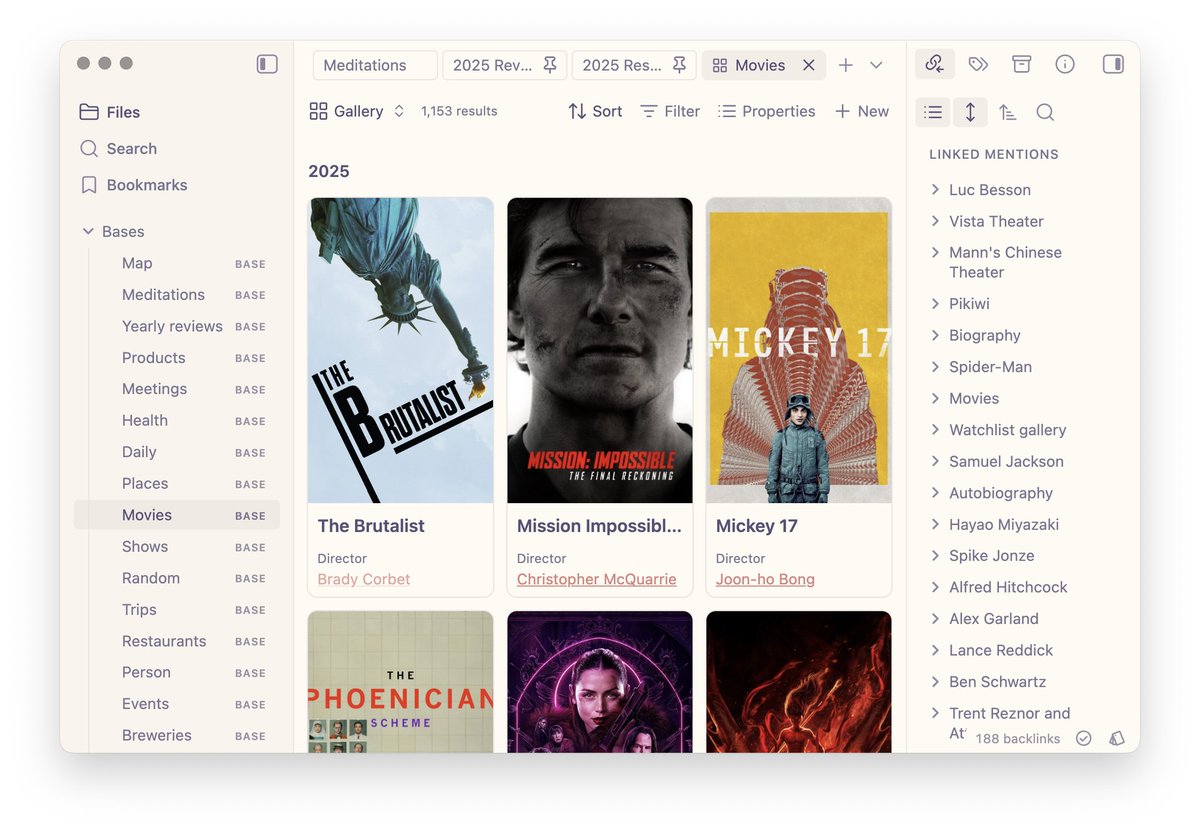The width and height of the screenshot is (1200, 832).
Task: Click the 188 backlinks status text
Action: [1017, 738]
